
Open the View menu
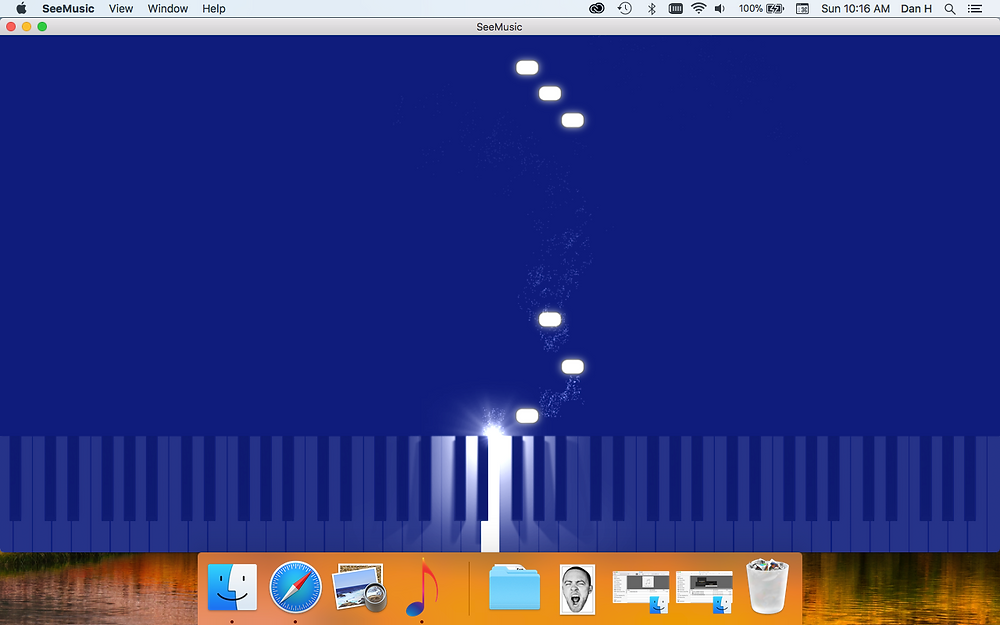click(x=121, y=8)
